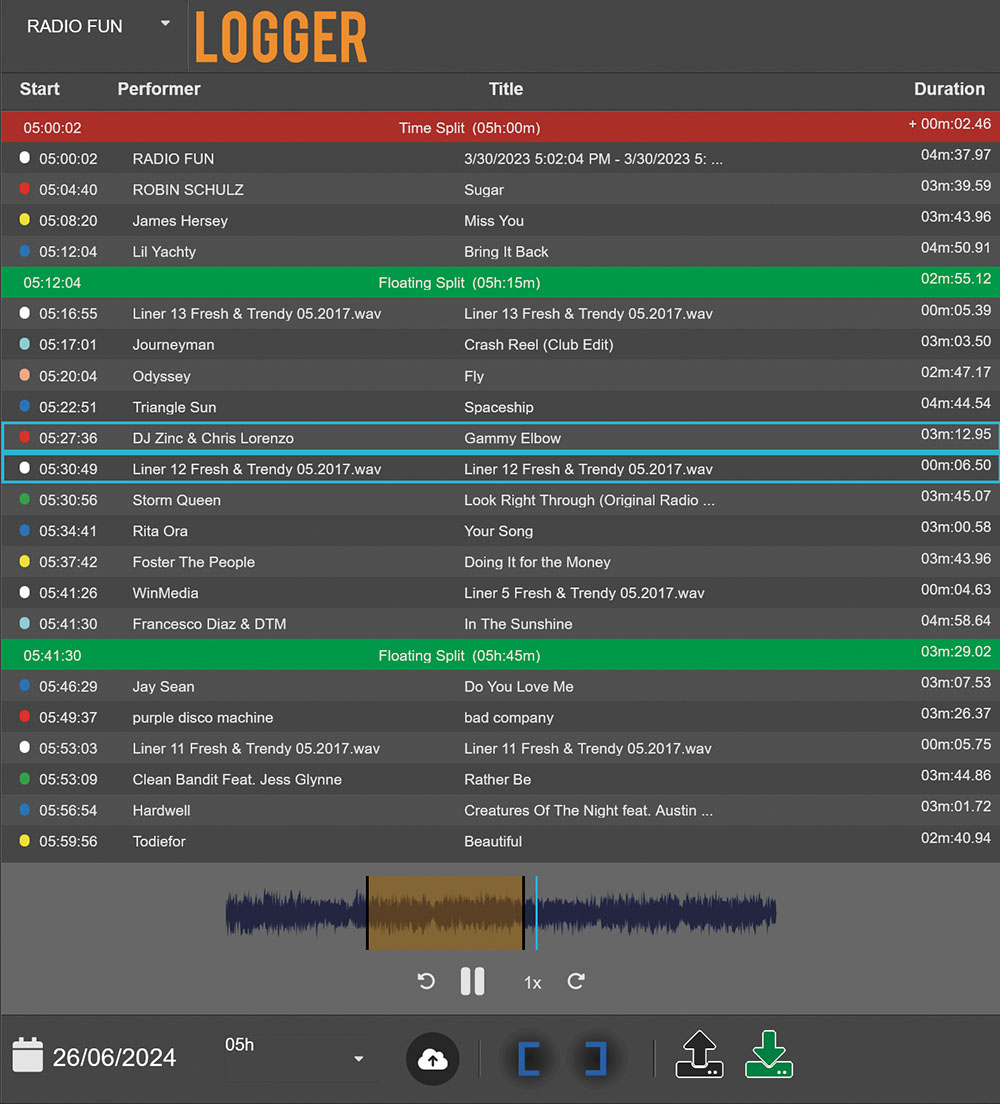Expand the 05h hour selector
The width and height of the screenshot is (1000, 1104).
[x=358, y=1059]
